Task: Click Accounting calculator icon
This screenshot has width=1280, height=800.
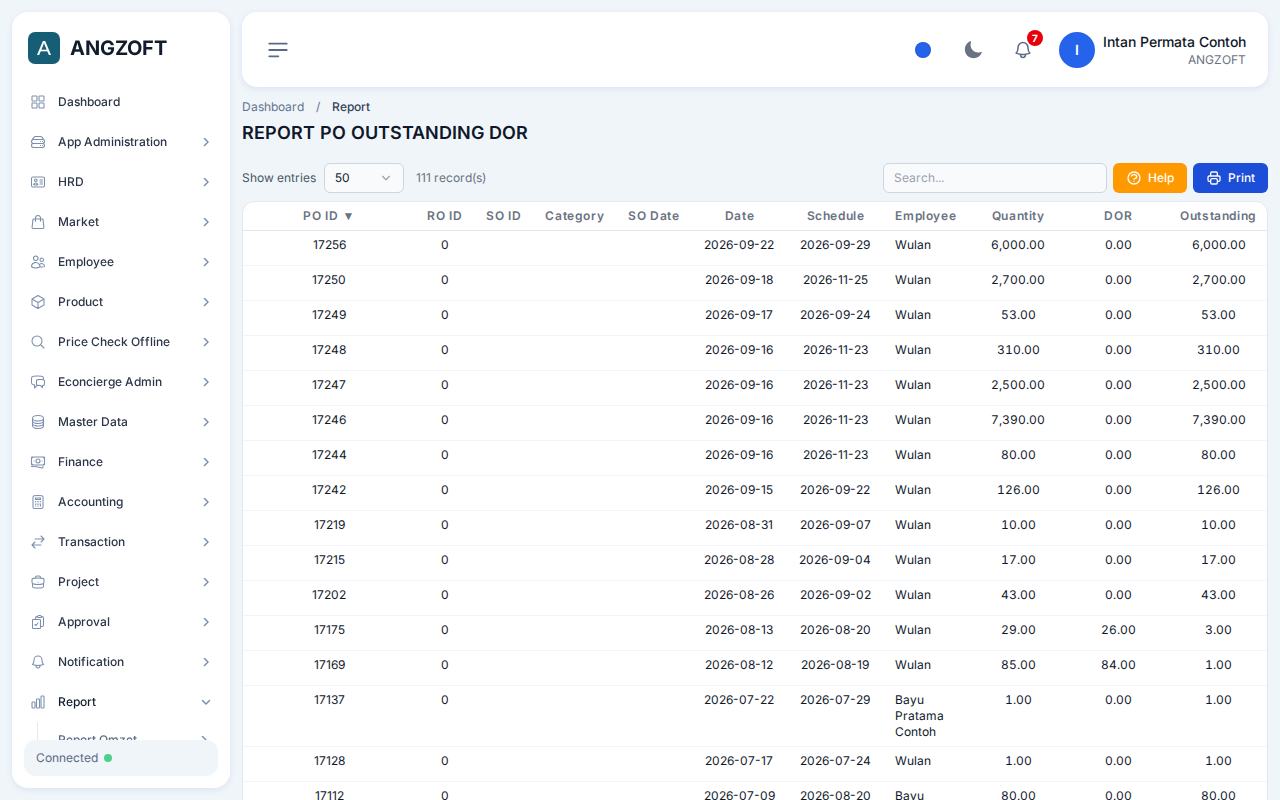Action: [38, 502]
